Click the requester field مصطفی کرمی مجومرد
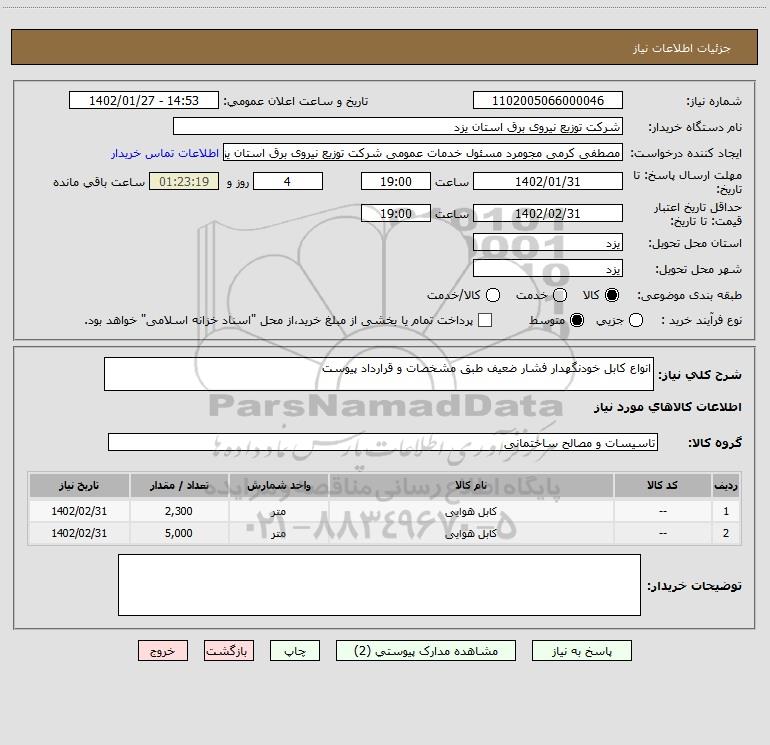The width and height of the screenshot is (770, 745). point(423,153)
